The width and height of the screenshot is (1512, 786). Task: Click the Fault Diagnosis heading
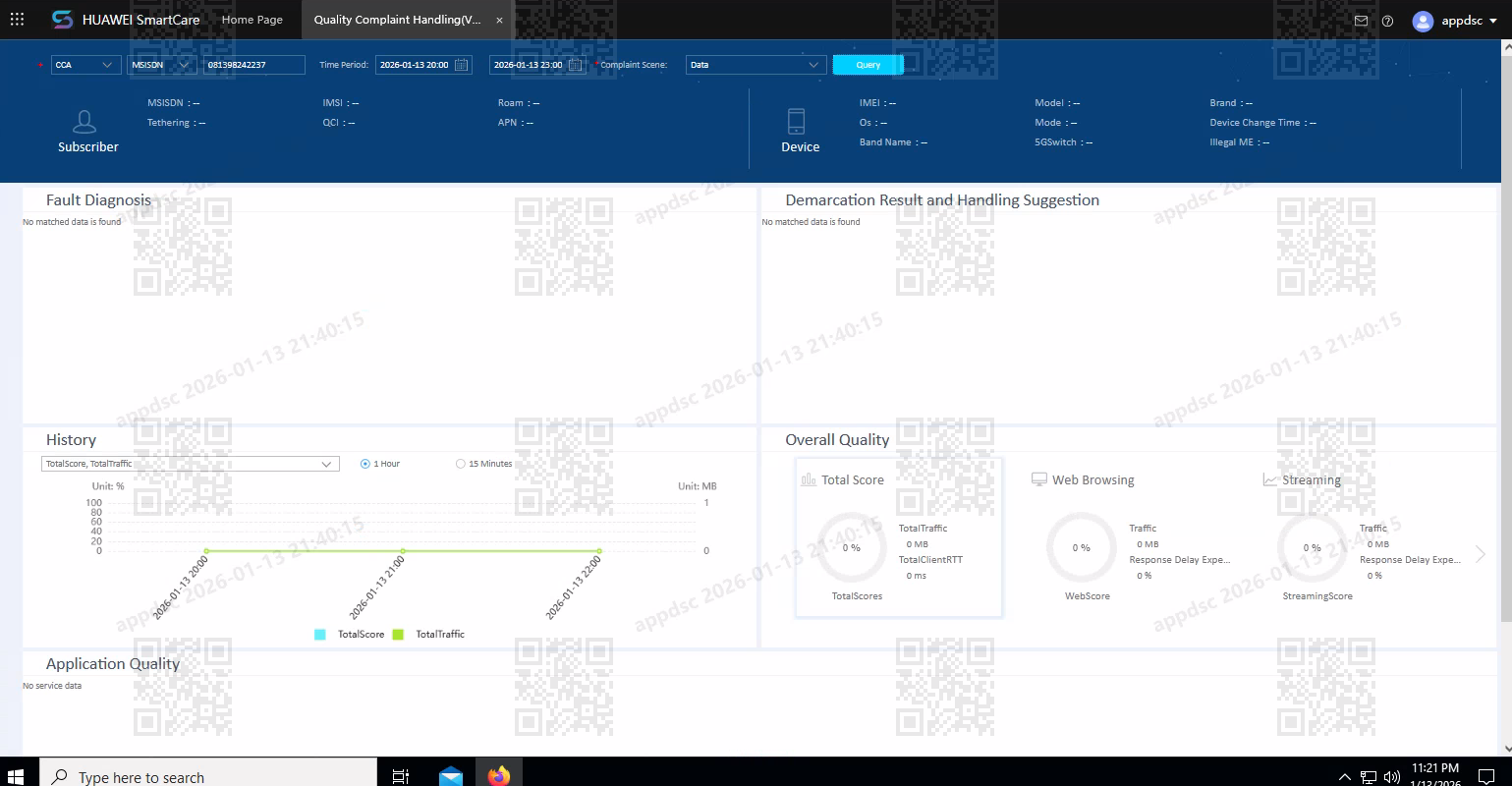98,200
